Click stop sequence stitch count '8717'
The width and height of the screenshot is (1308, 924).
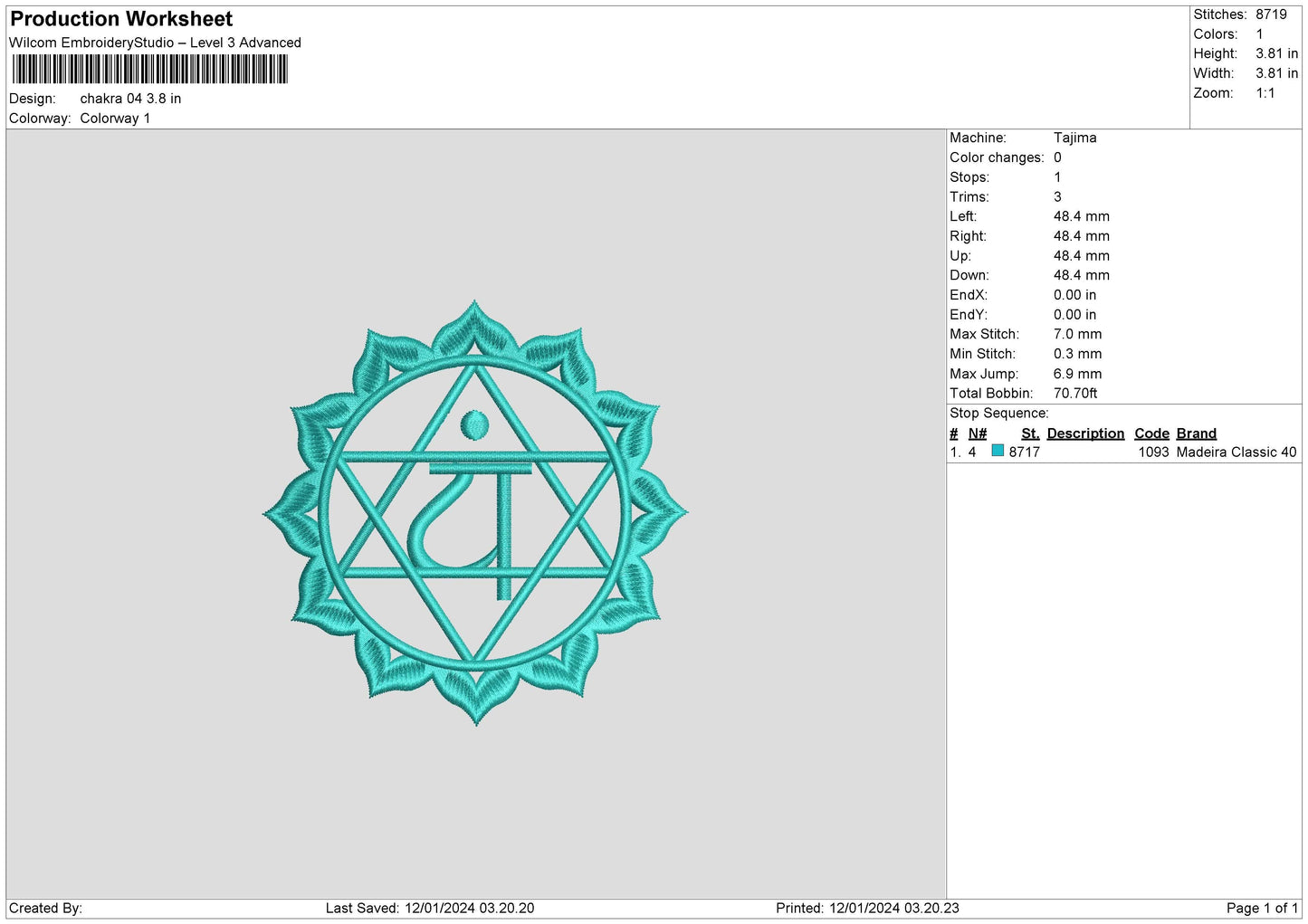coord(1024,452)
